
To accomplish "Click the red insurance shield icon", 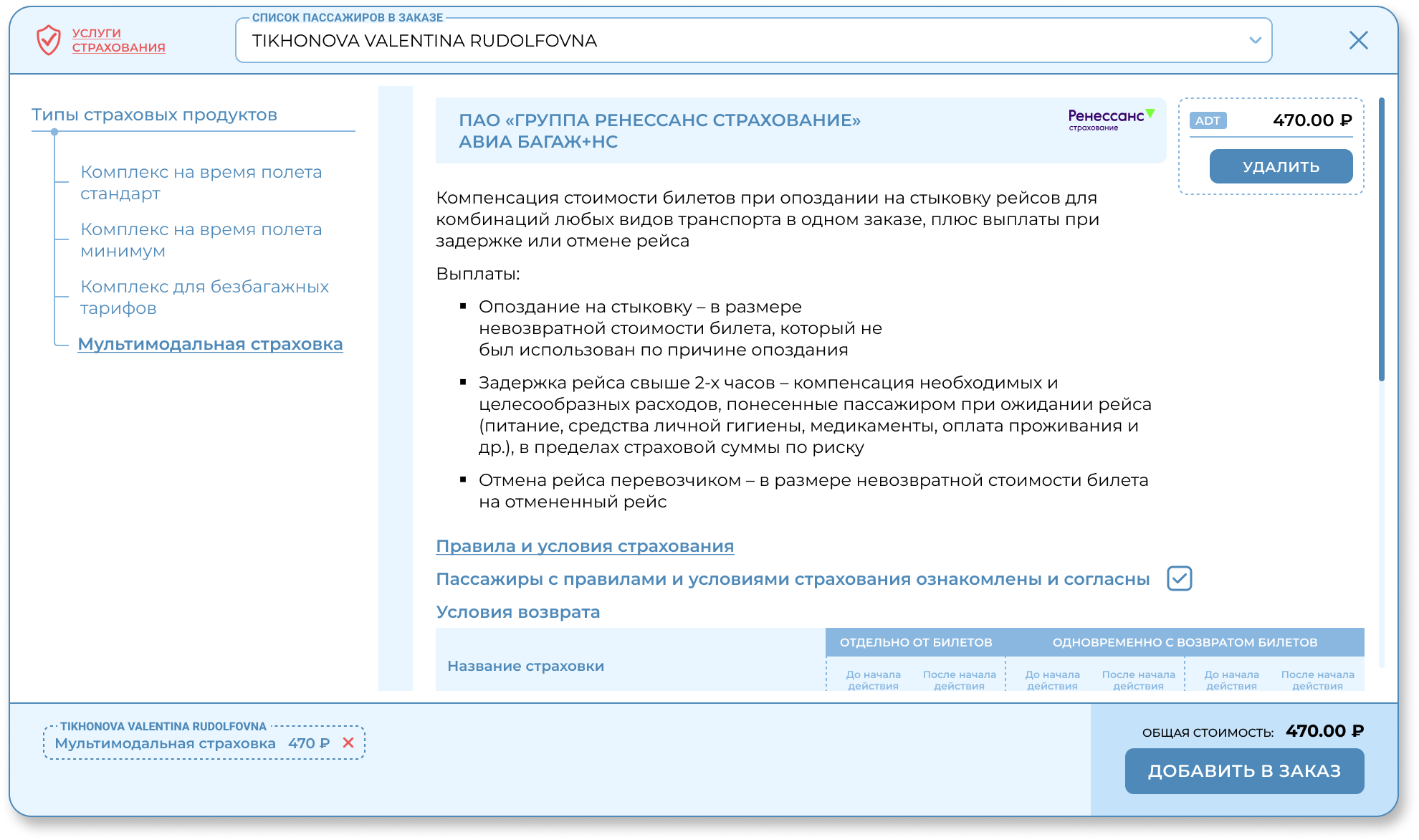I will 49,40.
